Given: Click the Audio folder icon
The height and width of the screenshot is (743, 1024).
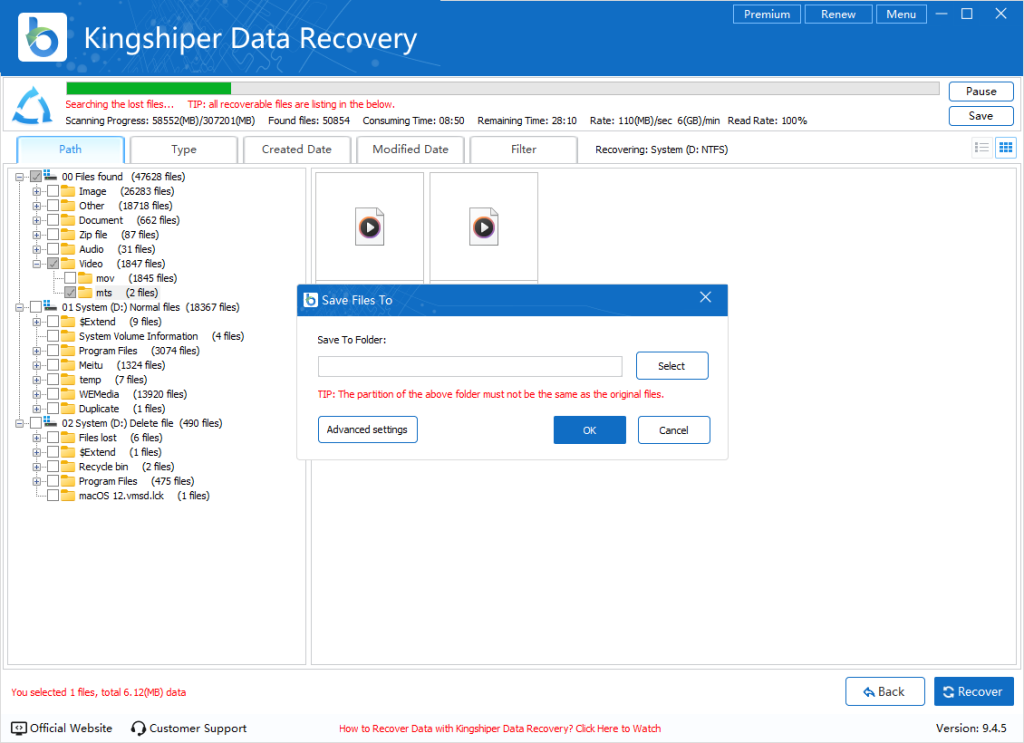Looking at the screenshot, I should [68, 249].
